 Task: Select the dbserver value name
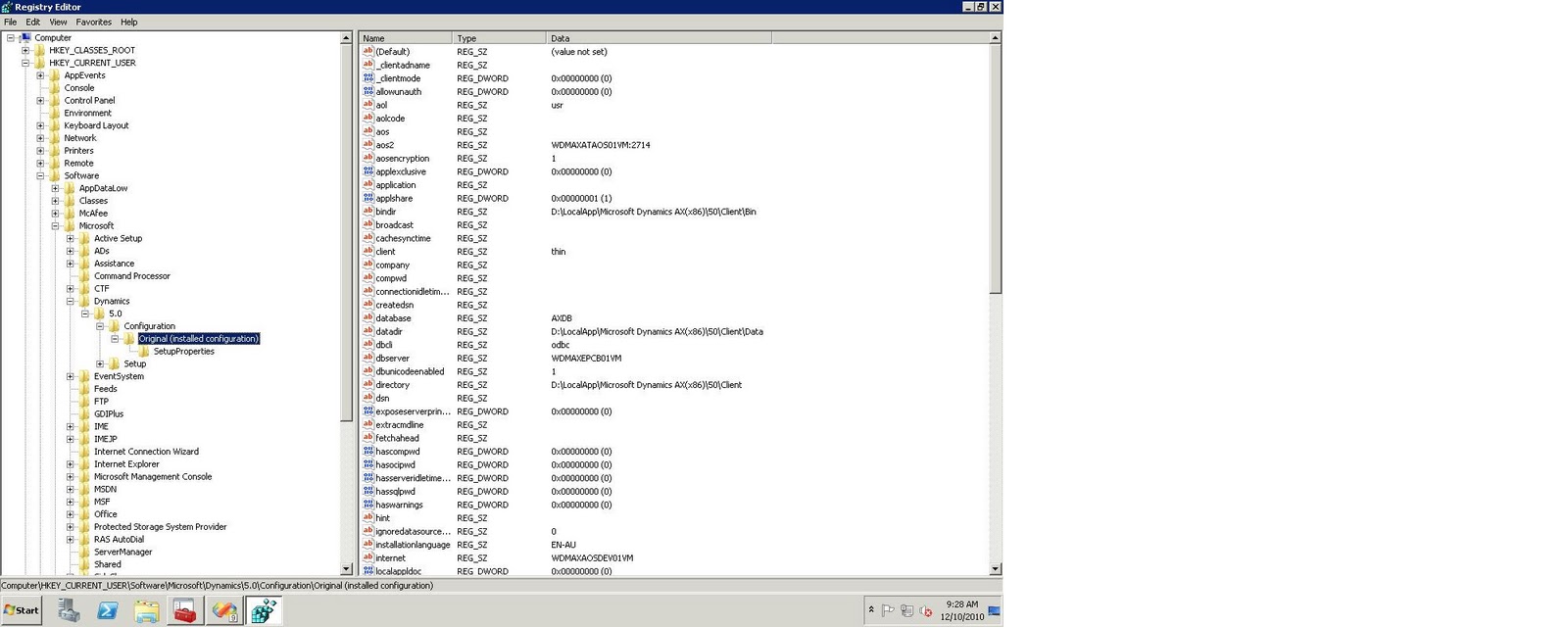click(x=393, y=359)
